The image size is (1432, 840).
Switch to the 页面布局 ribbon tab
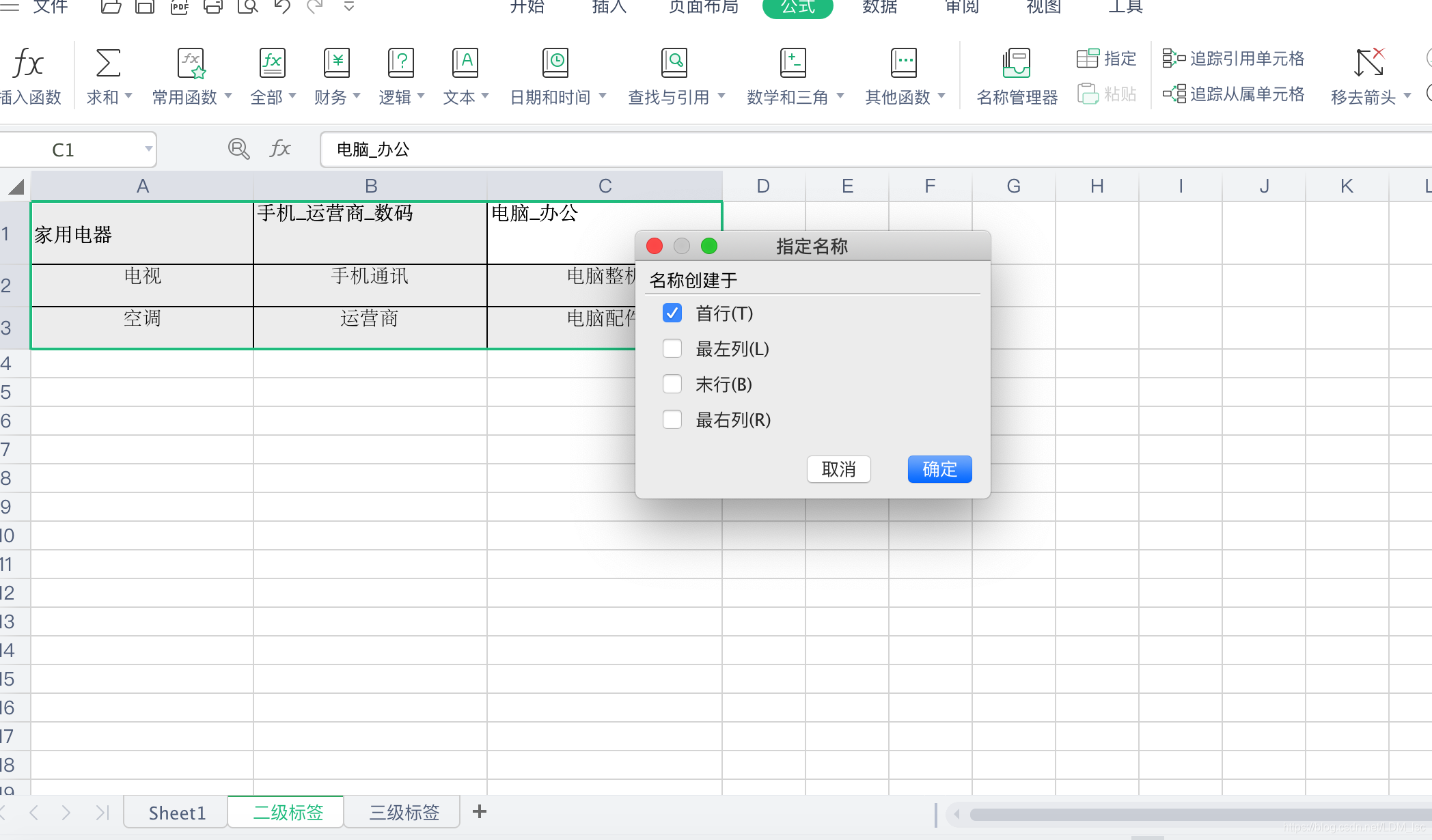703,7
